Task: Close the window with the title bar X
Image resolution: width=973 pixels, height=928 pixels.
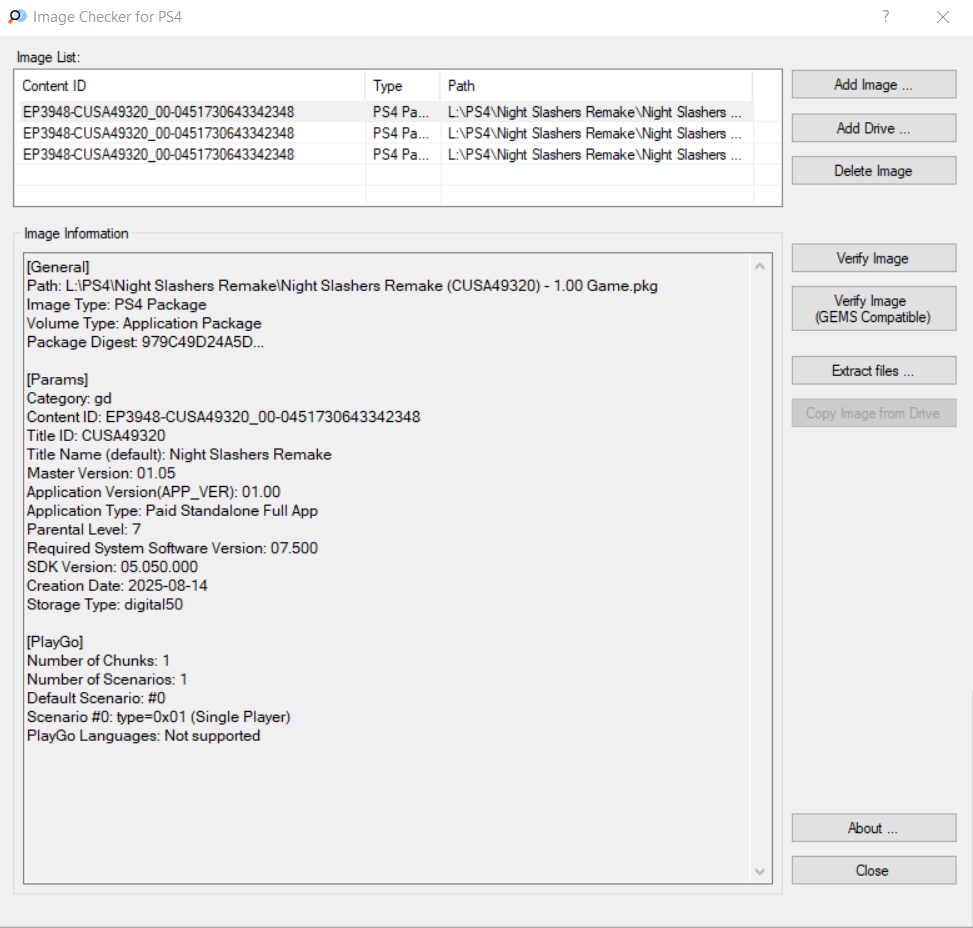Action: click(x=942, y=17)
